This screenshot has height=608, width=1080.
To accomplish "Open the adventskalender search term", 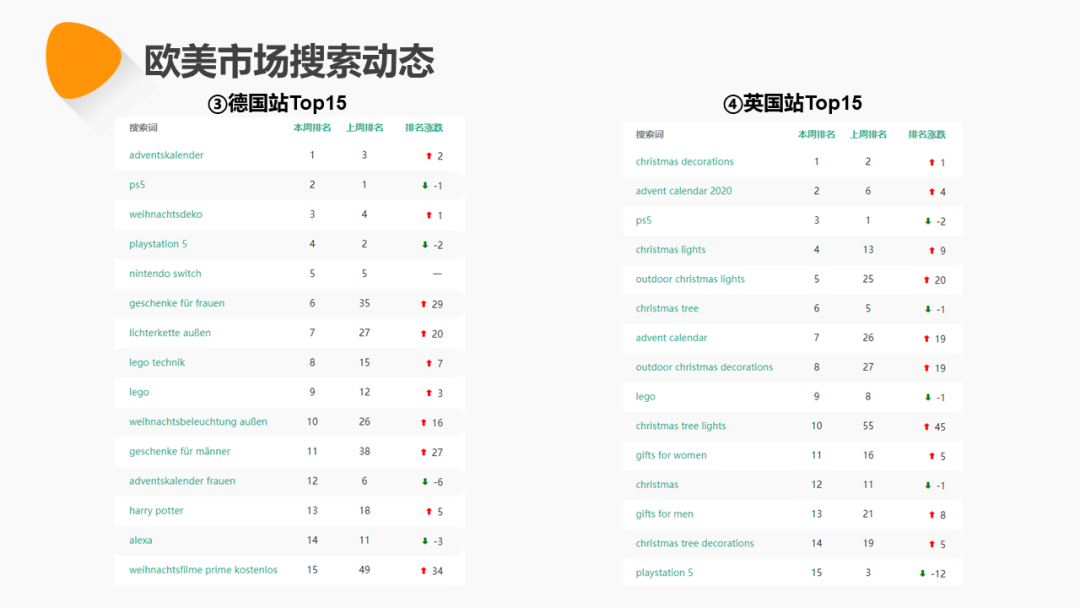I will 166,155.
